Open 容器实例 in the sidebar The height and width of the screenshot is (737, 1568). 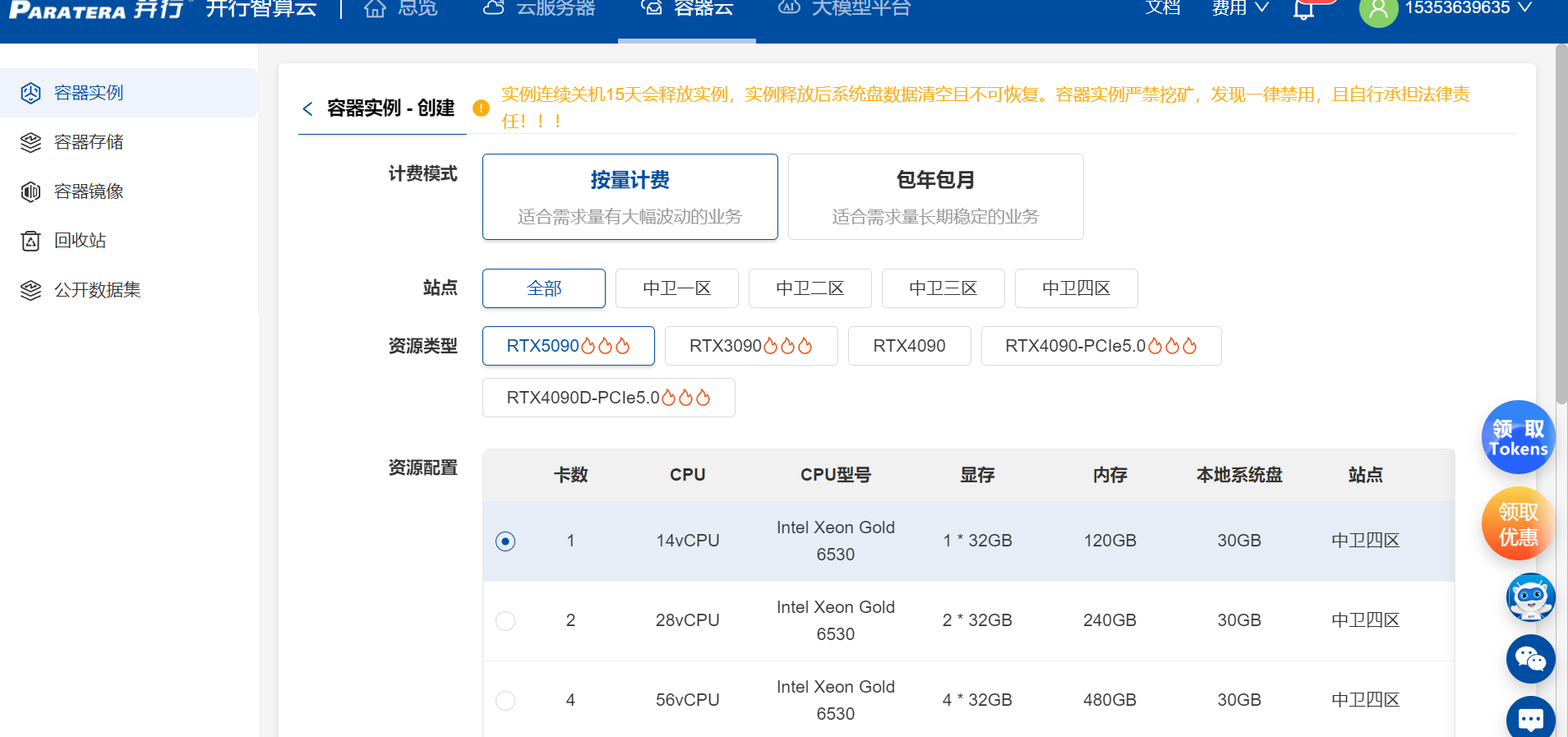pos(129,93)
